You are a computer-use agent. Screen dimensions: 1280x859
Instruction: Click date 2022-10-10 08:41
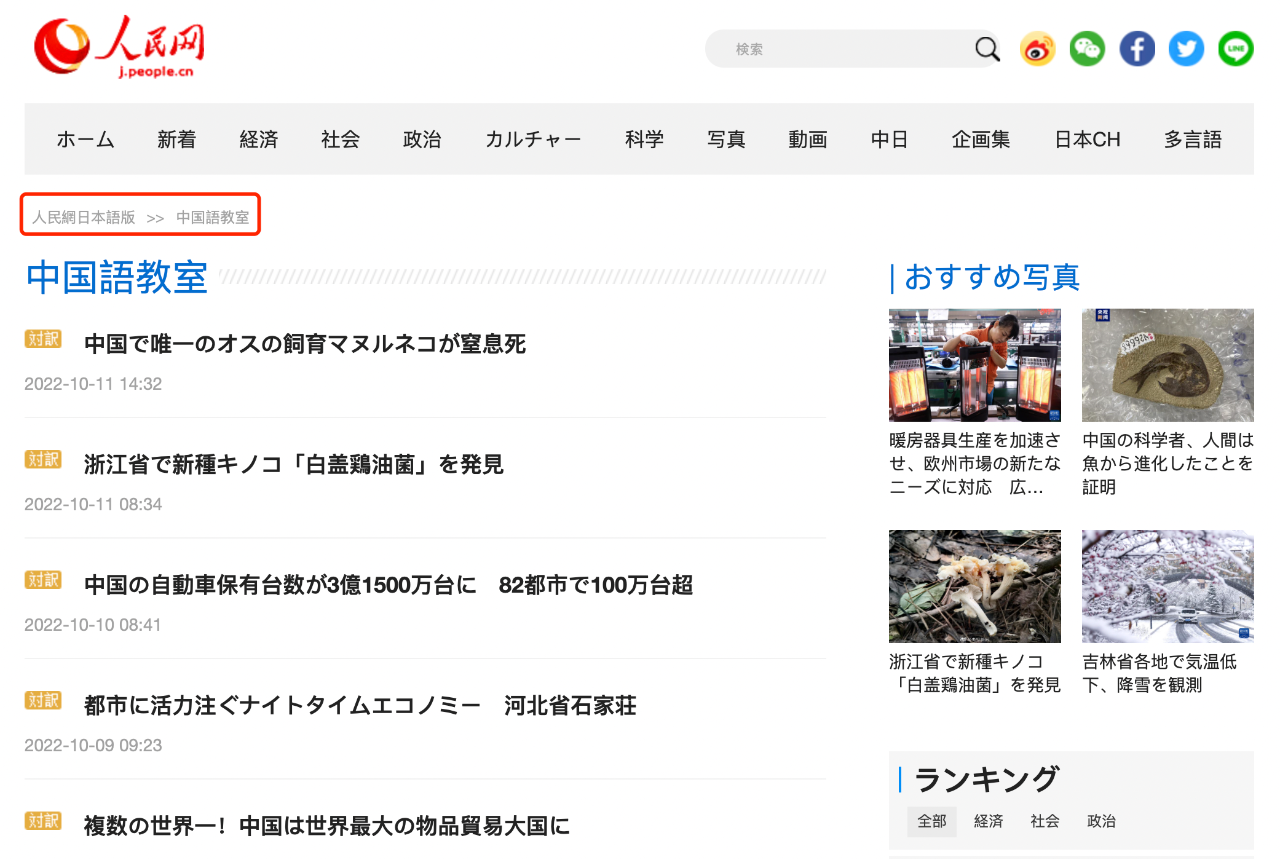93,625
